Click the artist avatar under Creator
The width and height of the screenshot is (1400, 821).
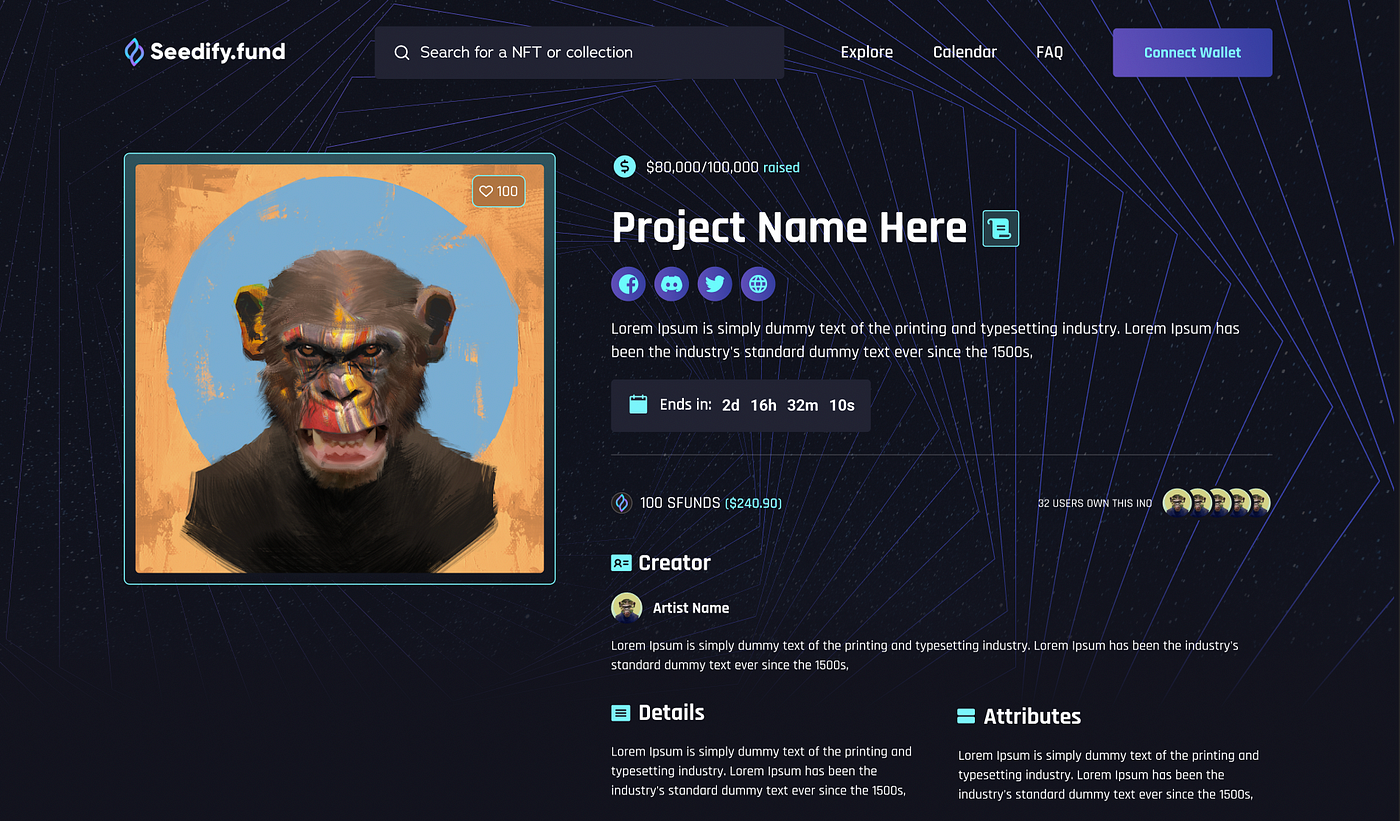click(x=627, y=608)
